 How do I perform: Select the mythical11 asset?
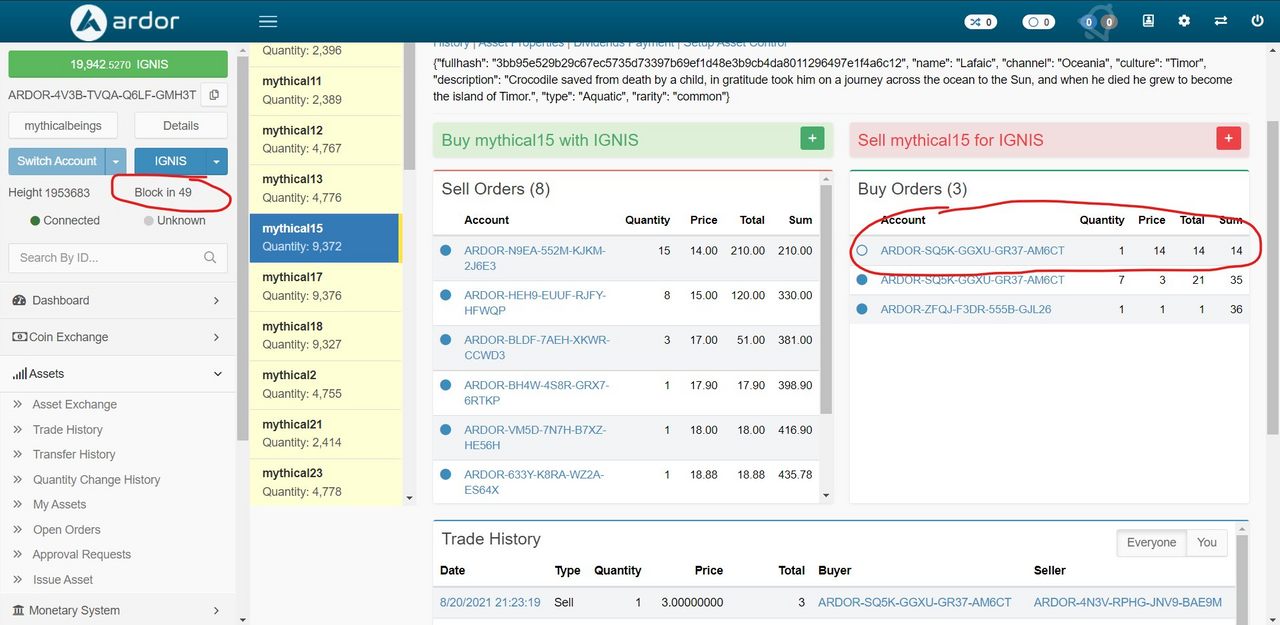(325, 91)
